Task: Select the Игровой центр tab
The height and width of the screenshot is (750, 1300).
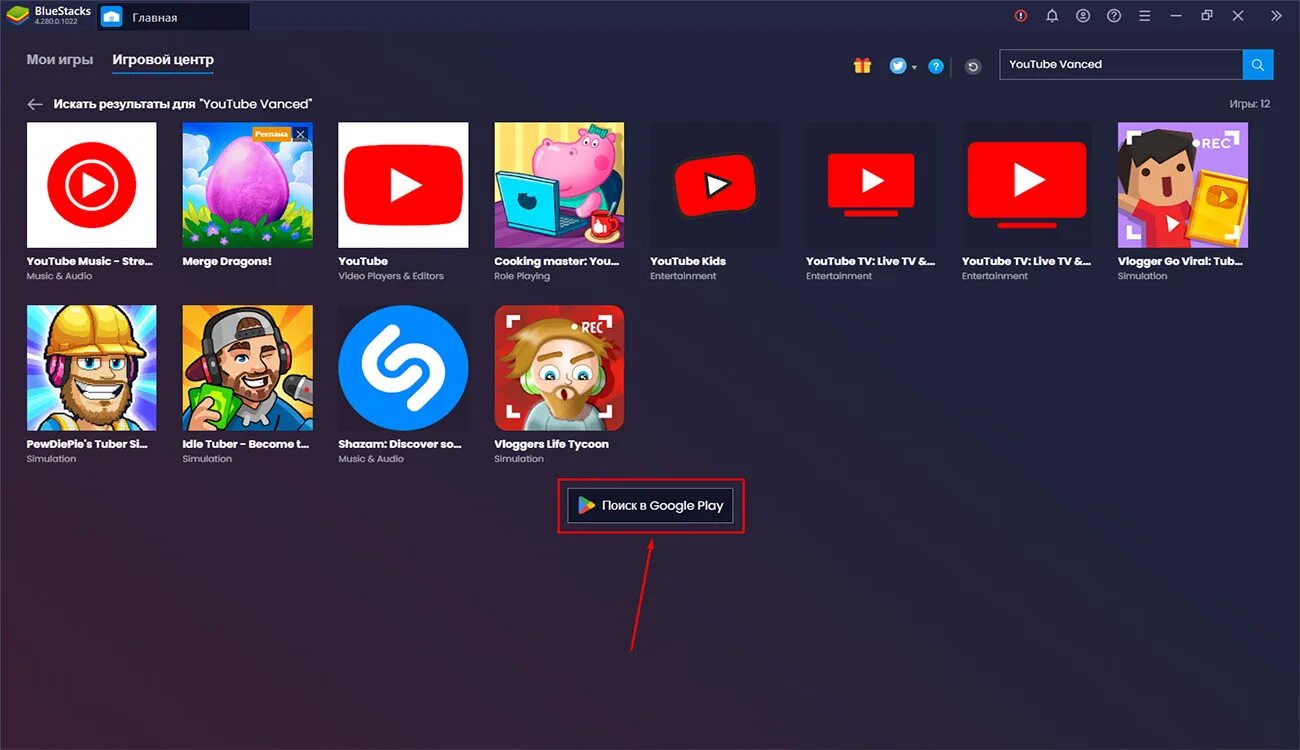Action: (x=163, y=60)
